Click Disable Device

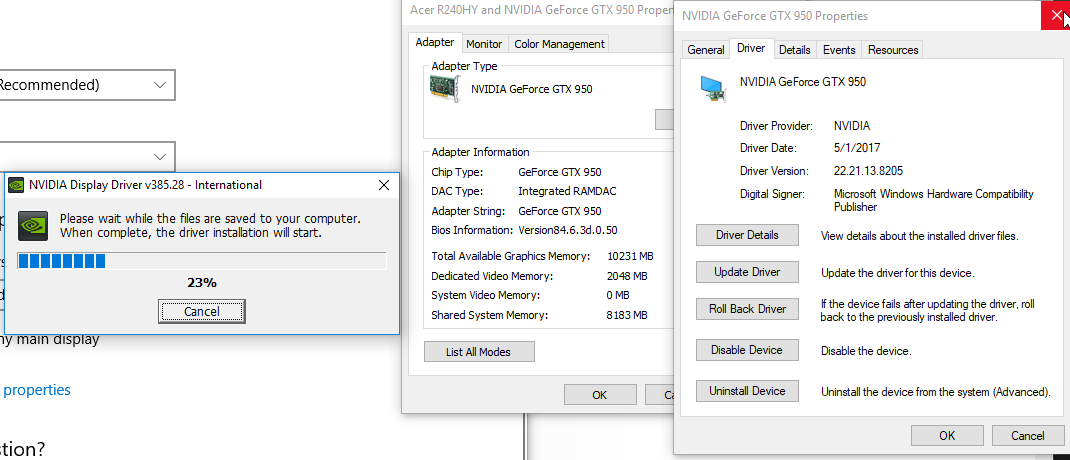click(747, 349)
